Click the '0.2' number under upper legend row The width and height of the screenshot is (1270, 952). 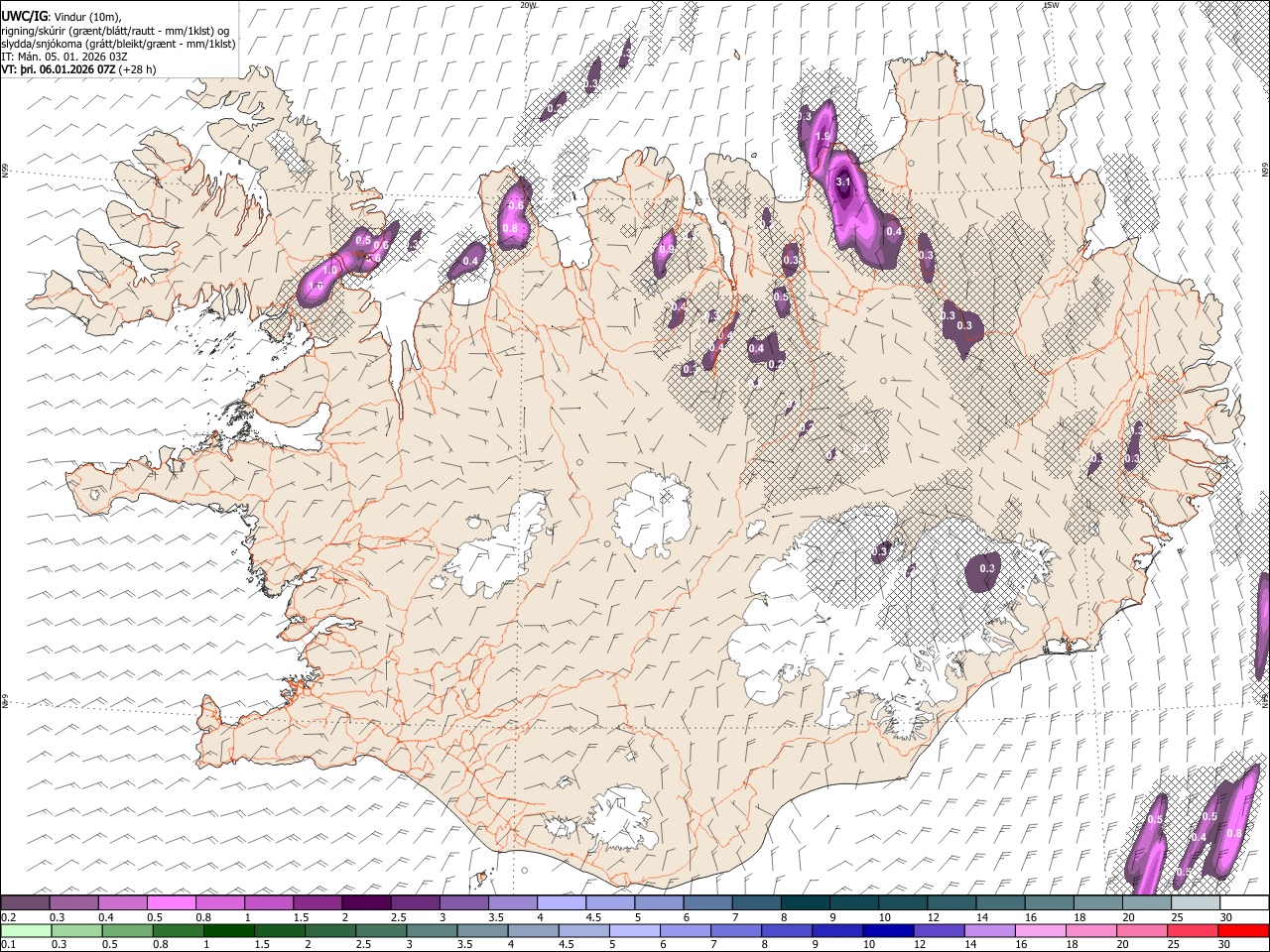tap(8, 917)
